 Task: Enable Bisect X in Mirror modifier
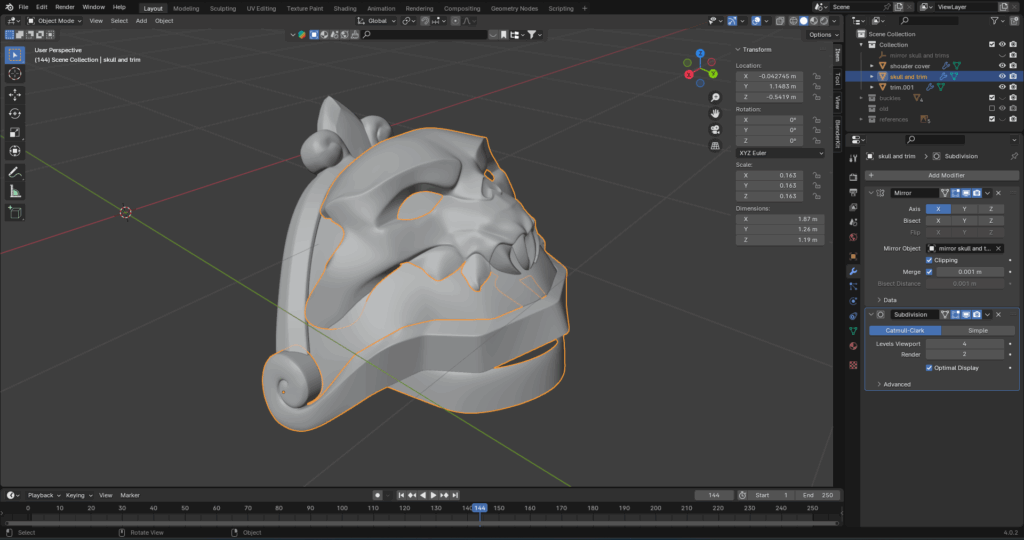coord(938,221)
